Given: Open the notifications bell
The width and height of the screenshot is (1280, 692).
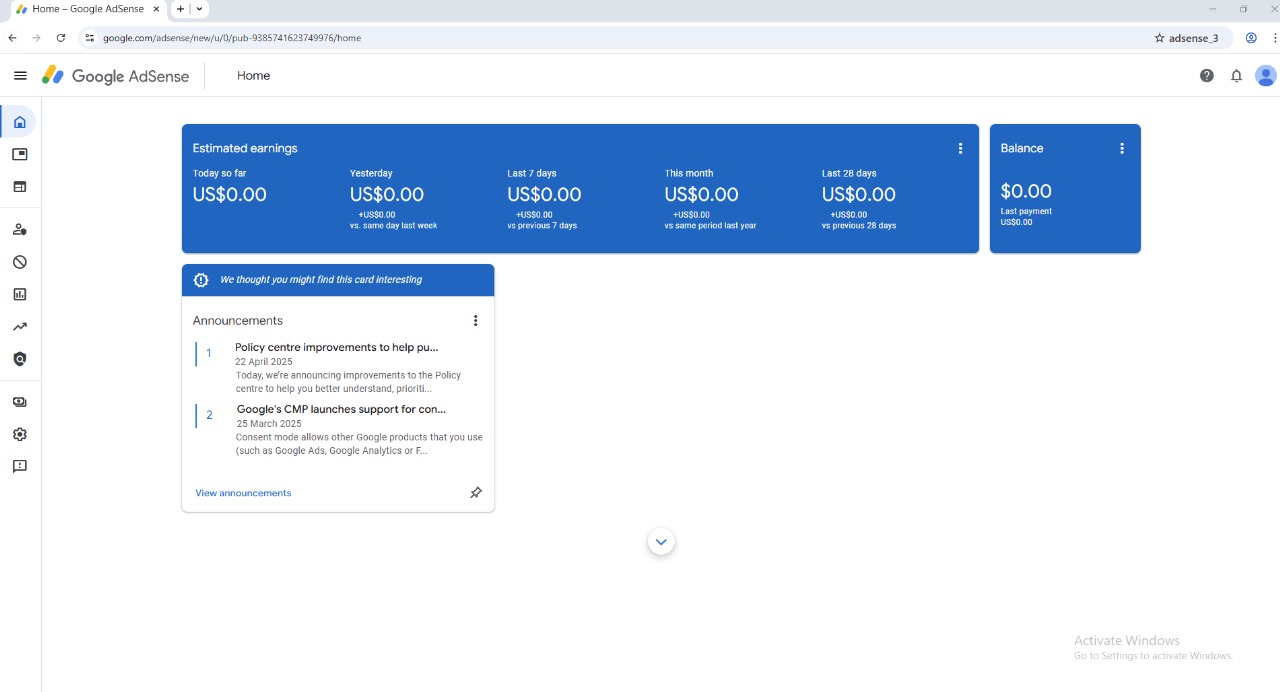Looking at the screenshot, I should 1236,76.
